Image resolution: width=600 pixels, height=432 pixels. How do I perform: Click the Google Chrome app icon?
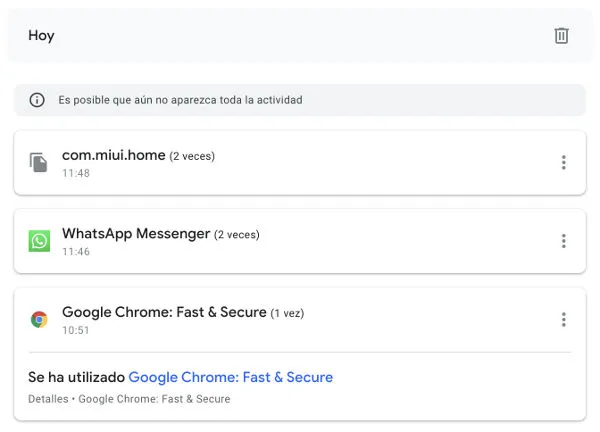click(x=39, y=320)
